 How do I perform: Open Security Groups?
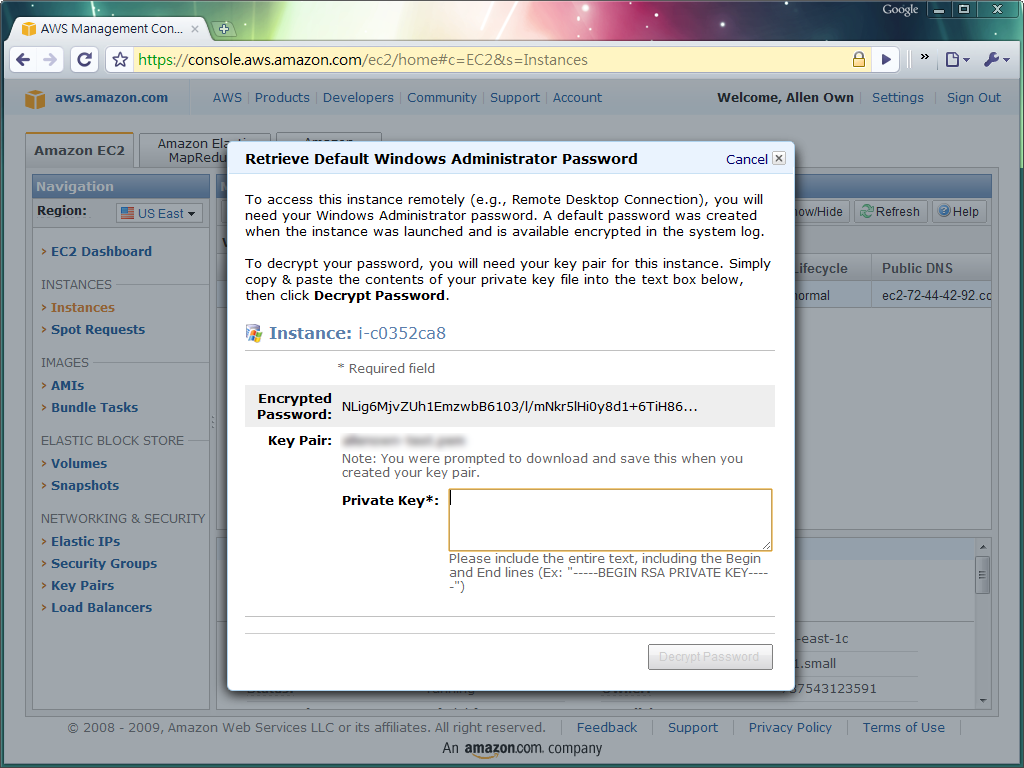(x=104, y=564)
